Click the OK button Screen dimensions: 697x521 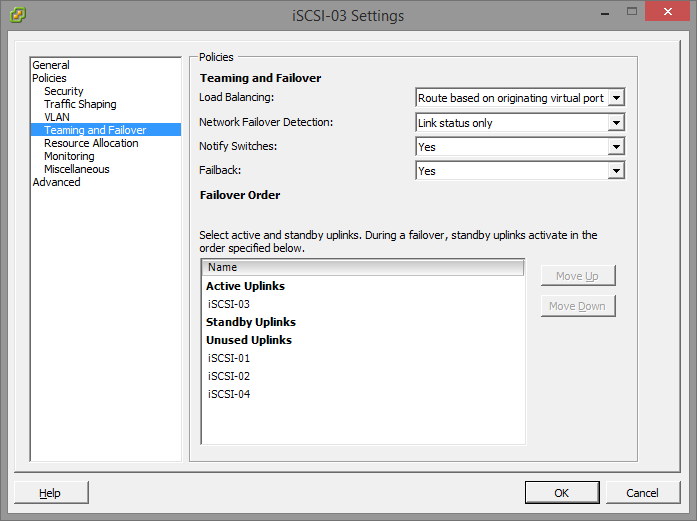562,493
